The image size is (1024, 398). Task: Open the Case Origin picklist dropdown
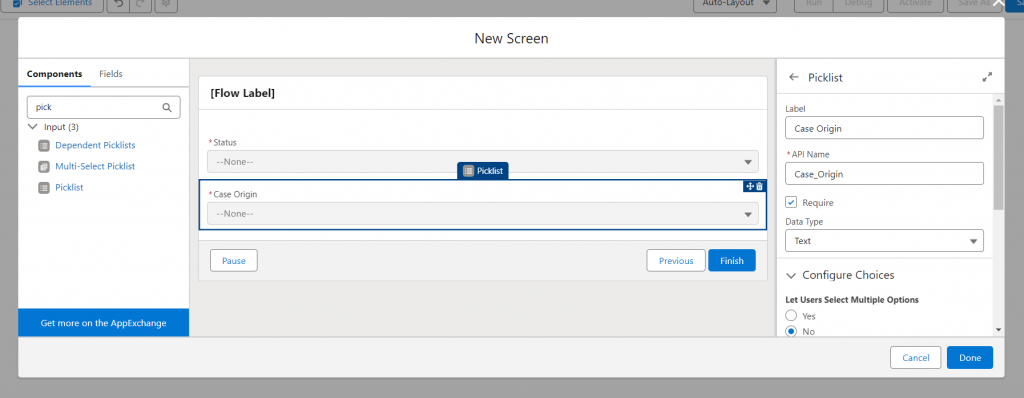click(483, 214)
